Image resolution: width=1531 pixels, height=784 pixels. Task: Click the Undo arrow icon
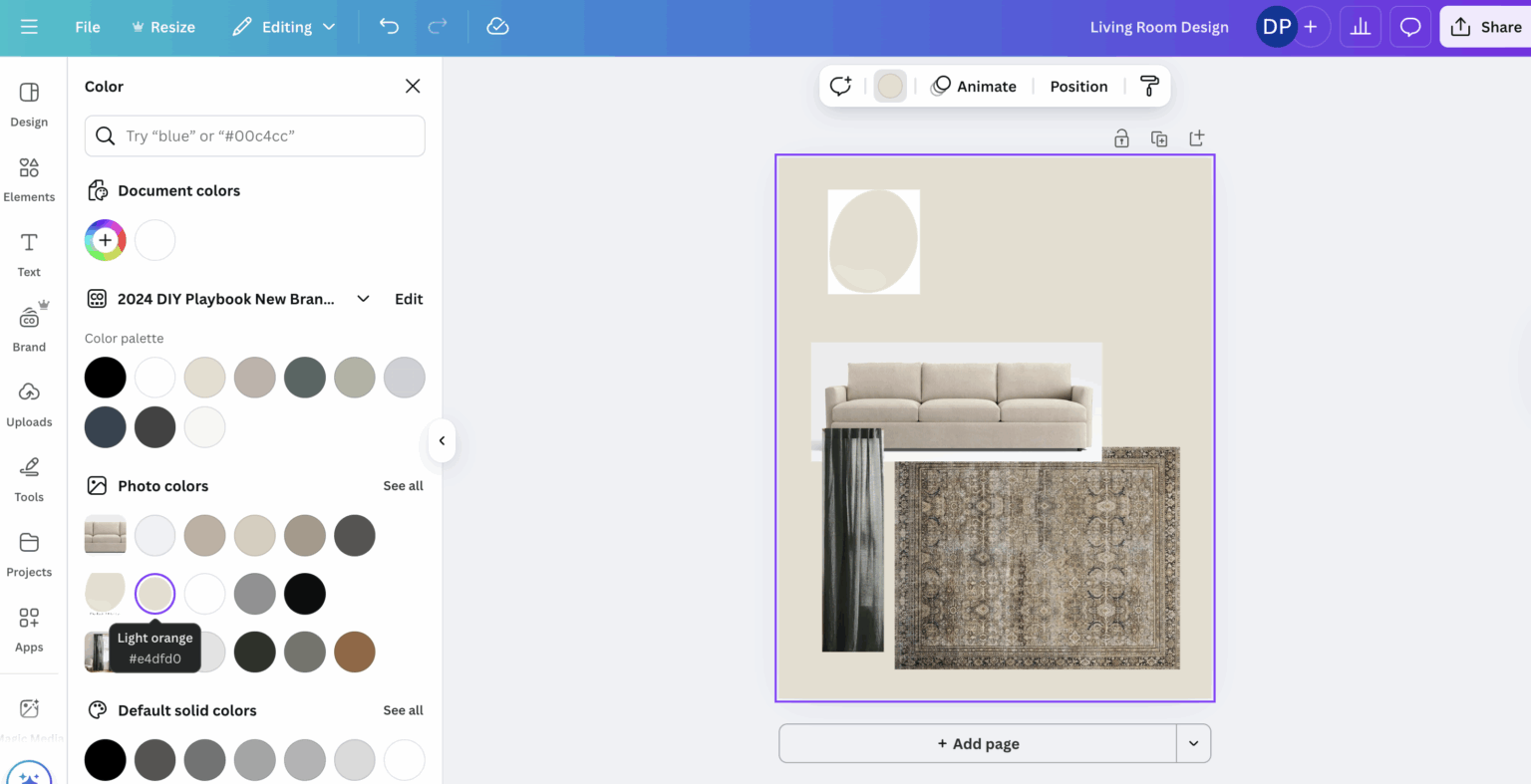point(389,27)
